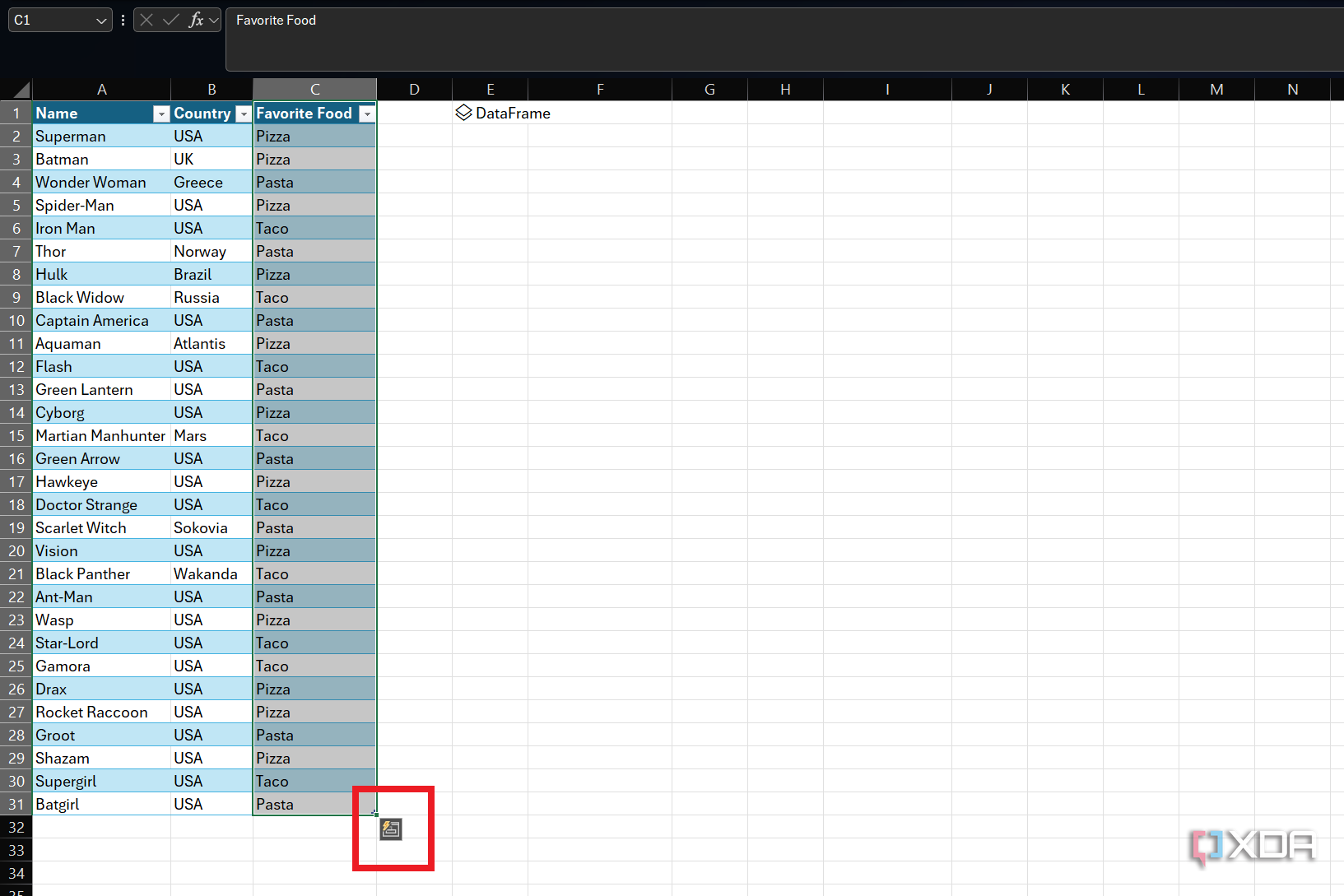
Task: Click the DataFrame Python object icon in E1
Action: (463, 113)
